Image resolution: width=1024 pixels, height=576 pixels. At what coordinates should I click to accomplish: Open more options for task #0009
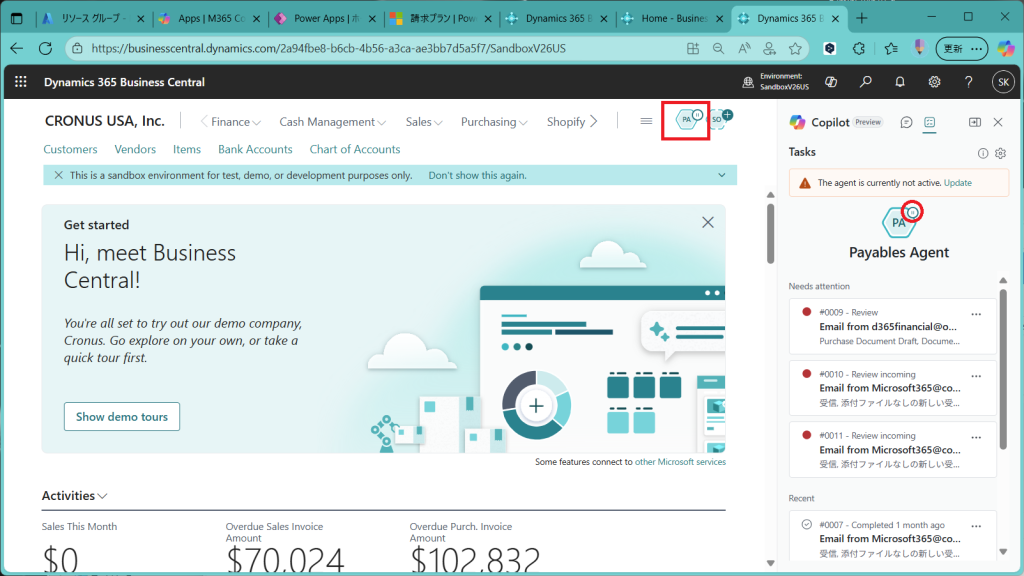coord(977,313)
